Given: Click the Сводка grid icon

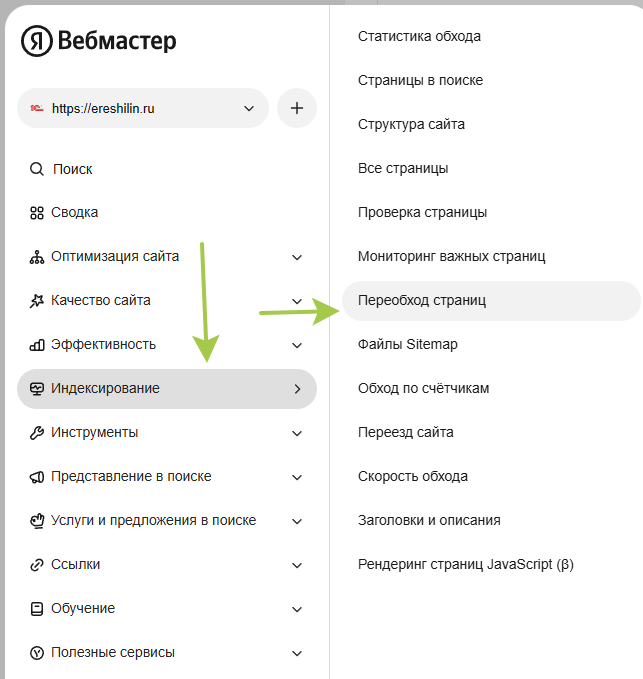Looking at the screenshot, I should pos(37,213).
